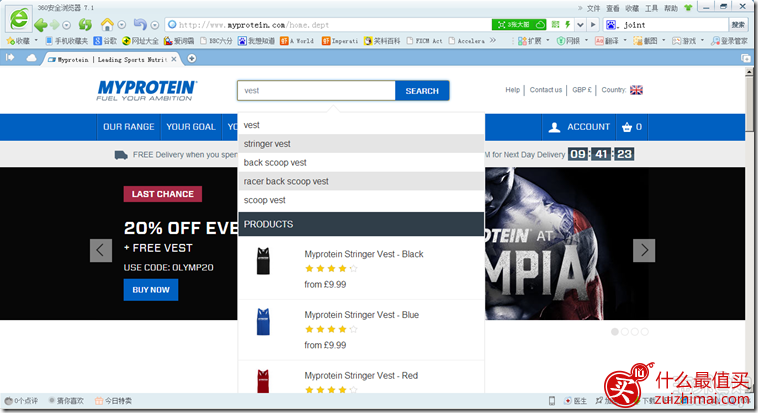
Task: Click the green 3张大图 button in the address bar
Action: (514, 25)
